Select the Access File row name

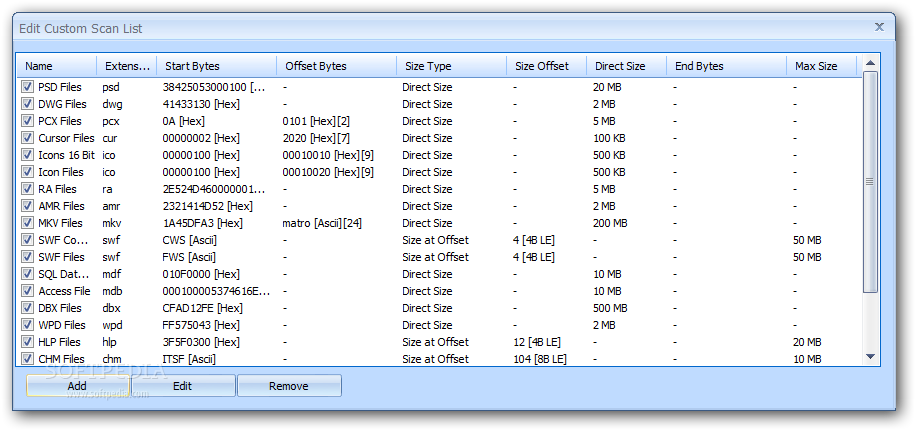pyautogui.click(x=64, y=291)
